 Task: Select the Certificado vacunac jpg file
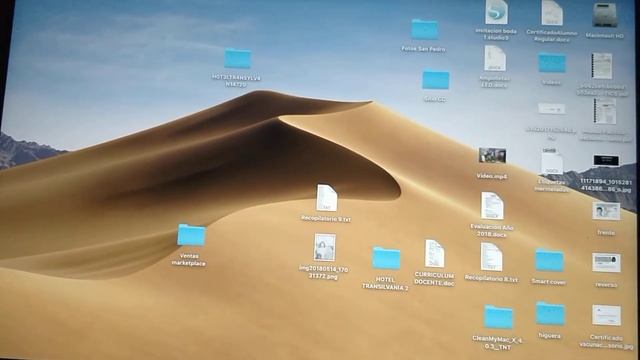tap(607, 315)
